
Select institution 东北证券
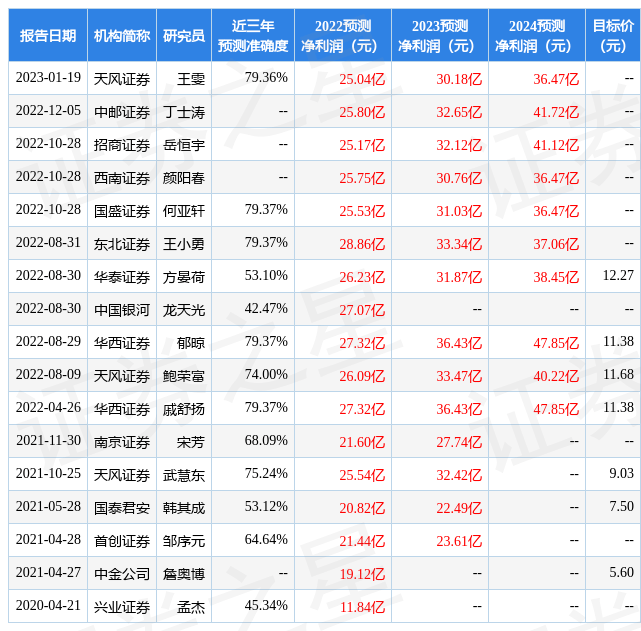122,244
